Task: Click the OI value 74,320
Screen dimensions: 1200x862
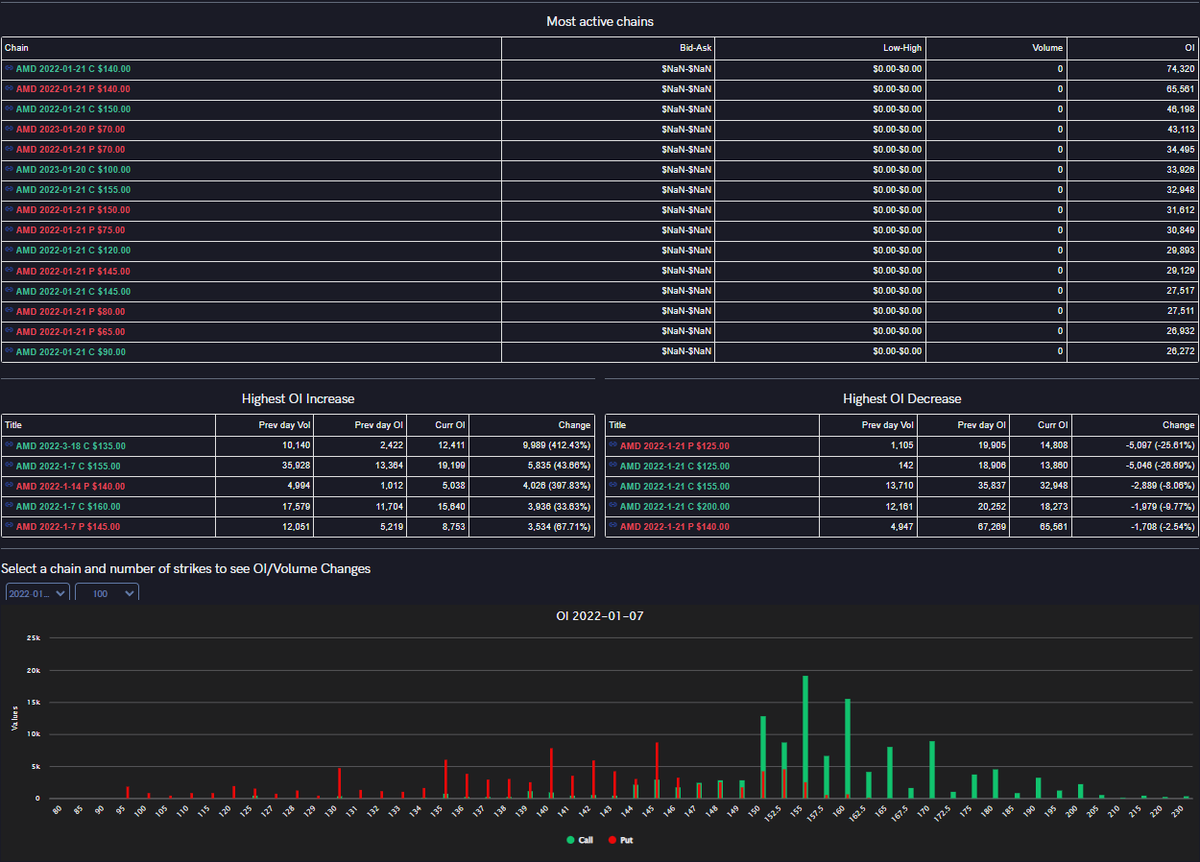Action: (1181, 69)
